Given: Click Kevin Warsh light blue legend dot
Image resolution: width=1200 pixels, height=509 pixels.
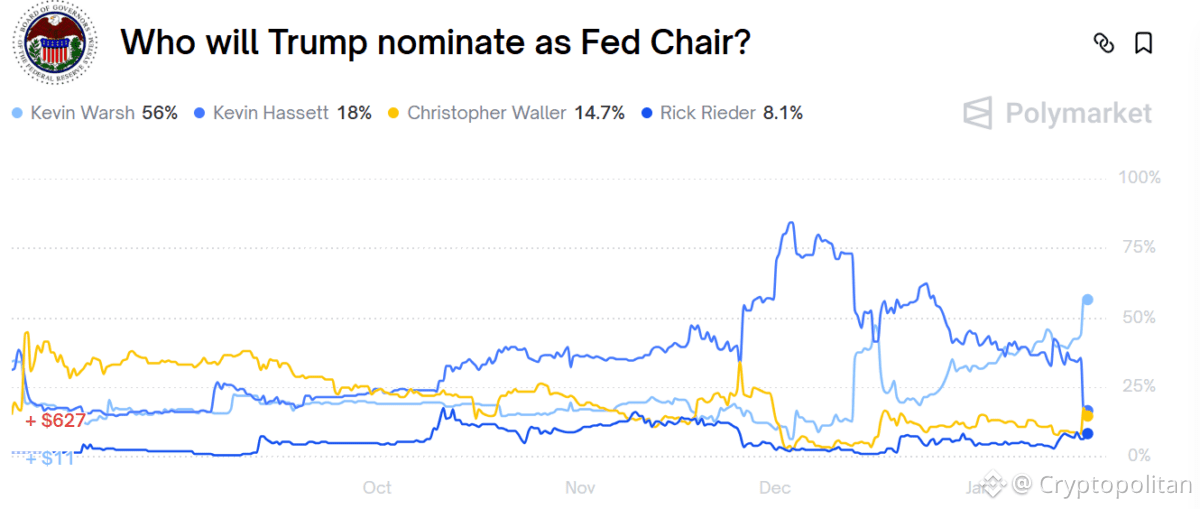Looking at the screenshot, I should [17, 113].
